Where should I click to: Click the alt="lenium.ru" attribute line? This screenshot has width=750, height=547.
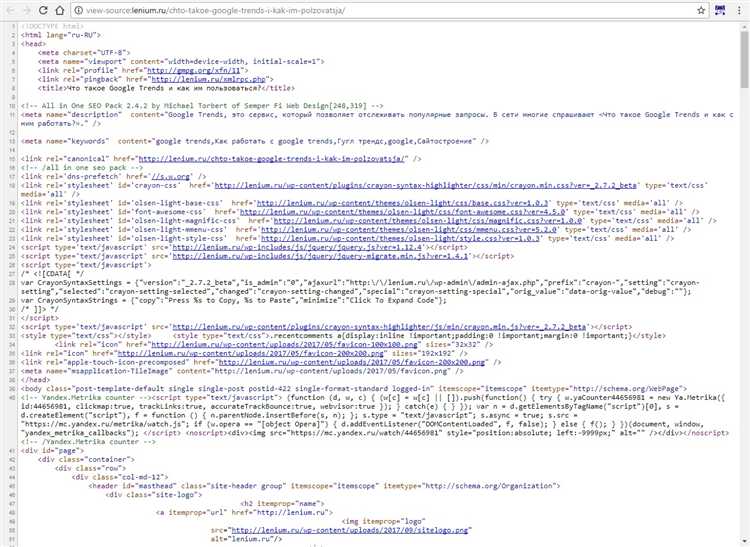[246, 539]
